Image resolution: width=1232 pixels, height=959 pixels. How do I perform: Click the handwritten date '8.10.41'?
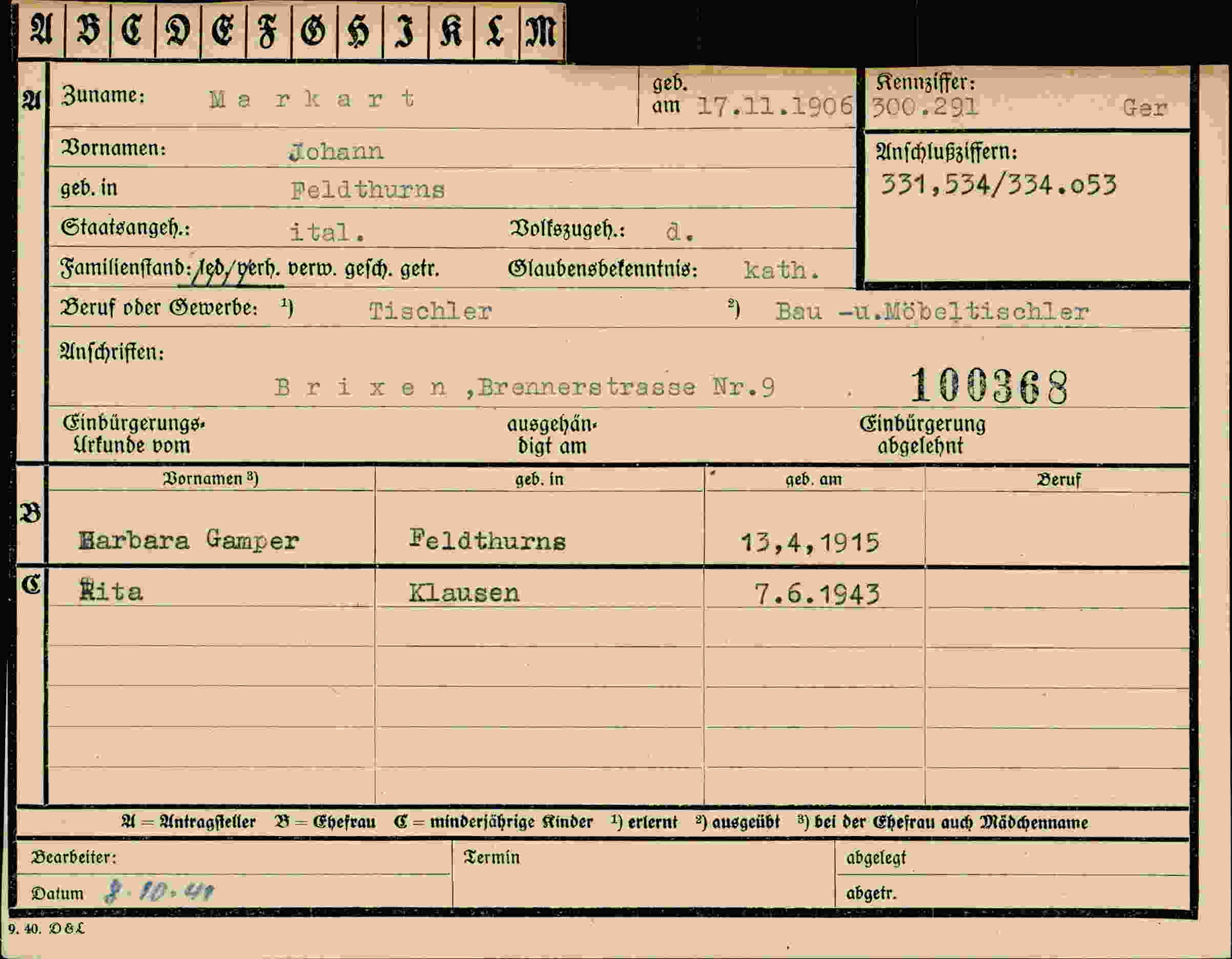pyautogui.click(x=160, y=892)
